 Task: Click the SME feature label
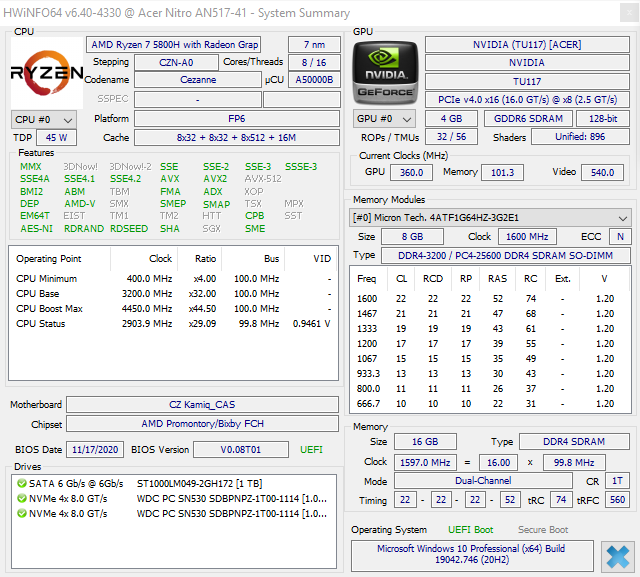click(x=255, y=229)
